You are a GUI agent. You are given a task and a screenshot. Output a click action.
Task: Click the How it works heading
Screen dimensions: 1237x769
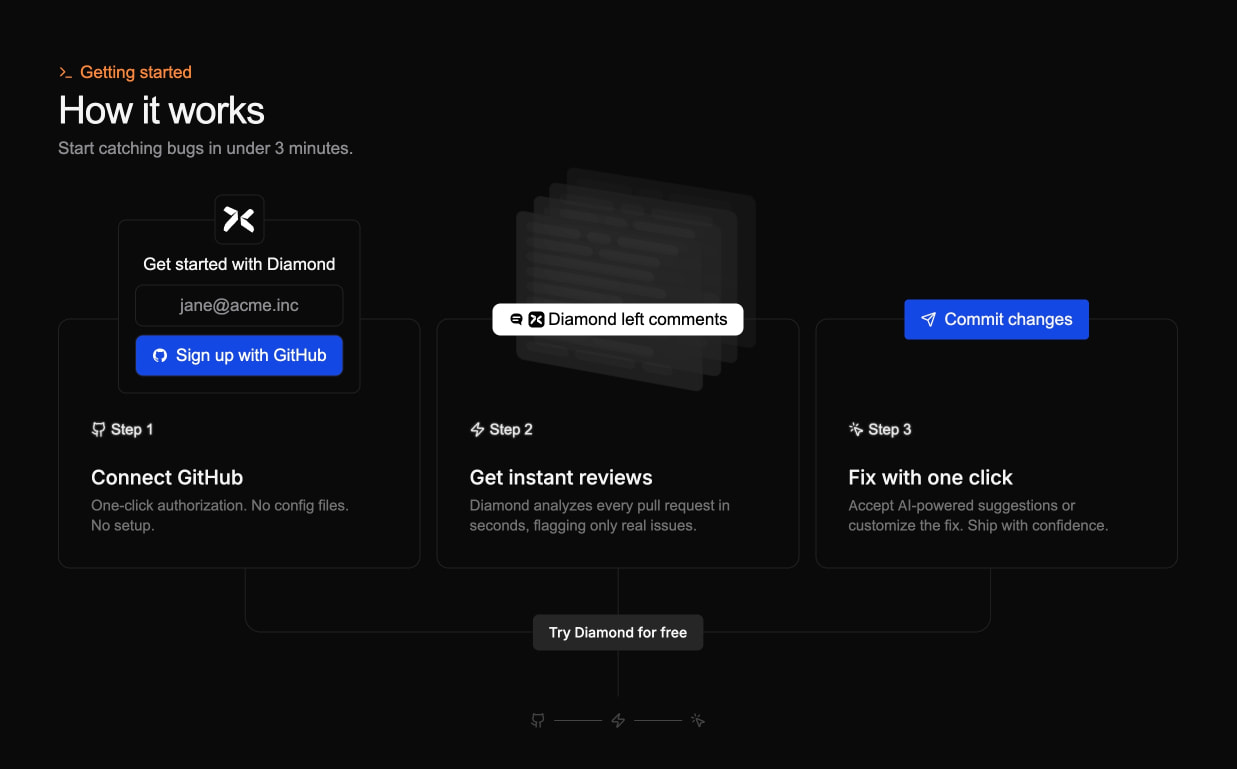coord(162,110)
